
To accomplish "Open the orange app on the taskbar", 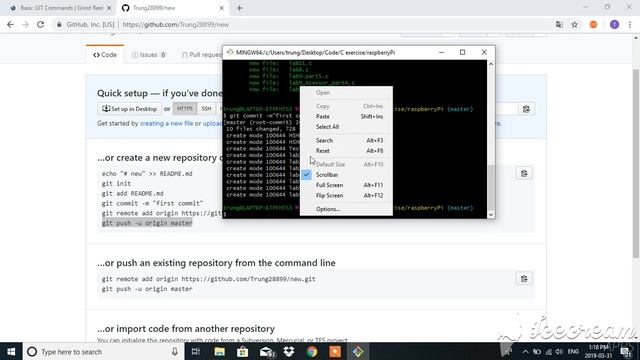I will pos(335,351).
